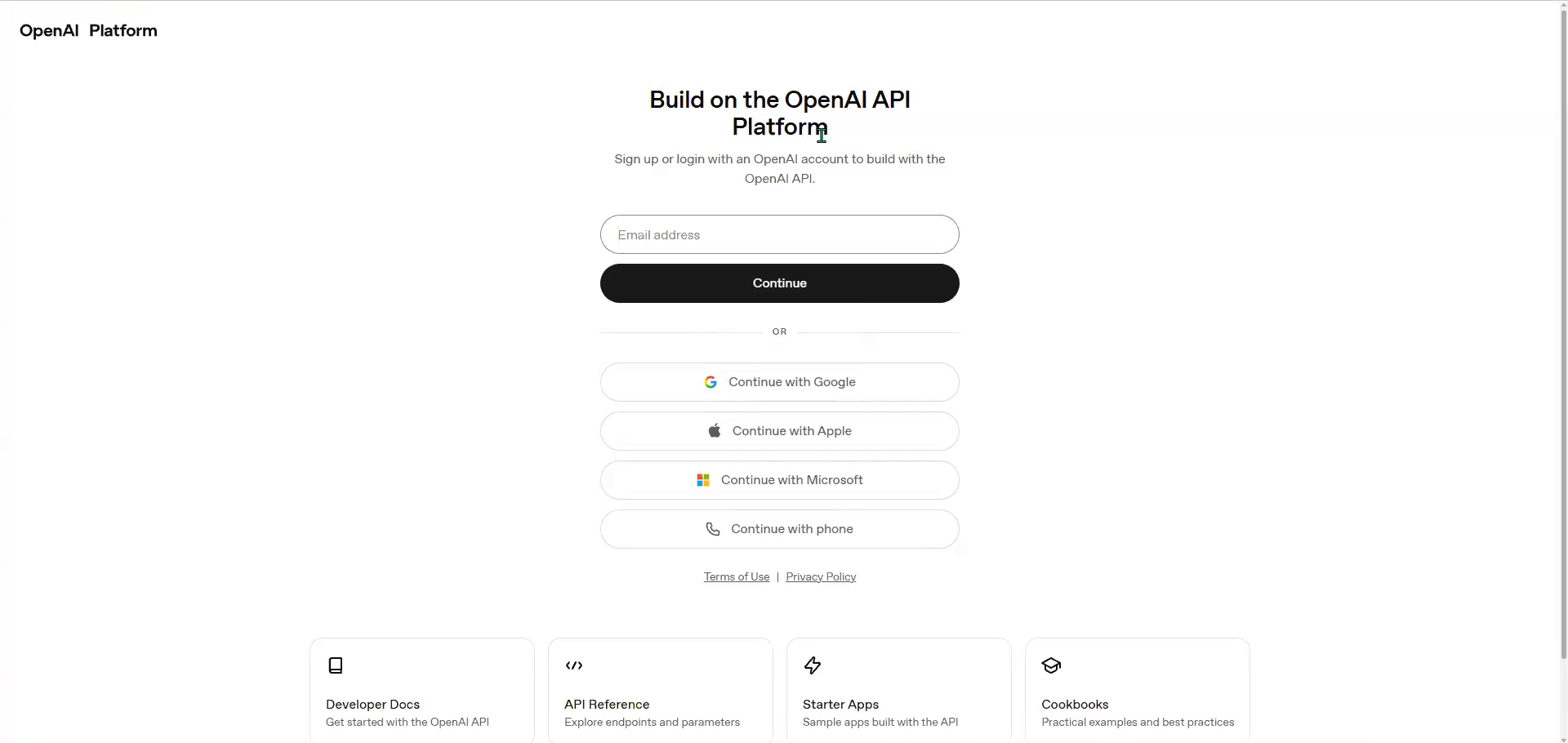1568x743 pixels.
Task: Click 'Explore endpoints and parameters' text
Action: pos(652,722)
